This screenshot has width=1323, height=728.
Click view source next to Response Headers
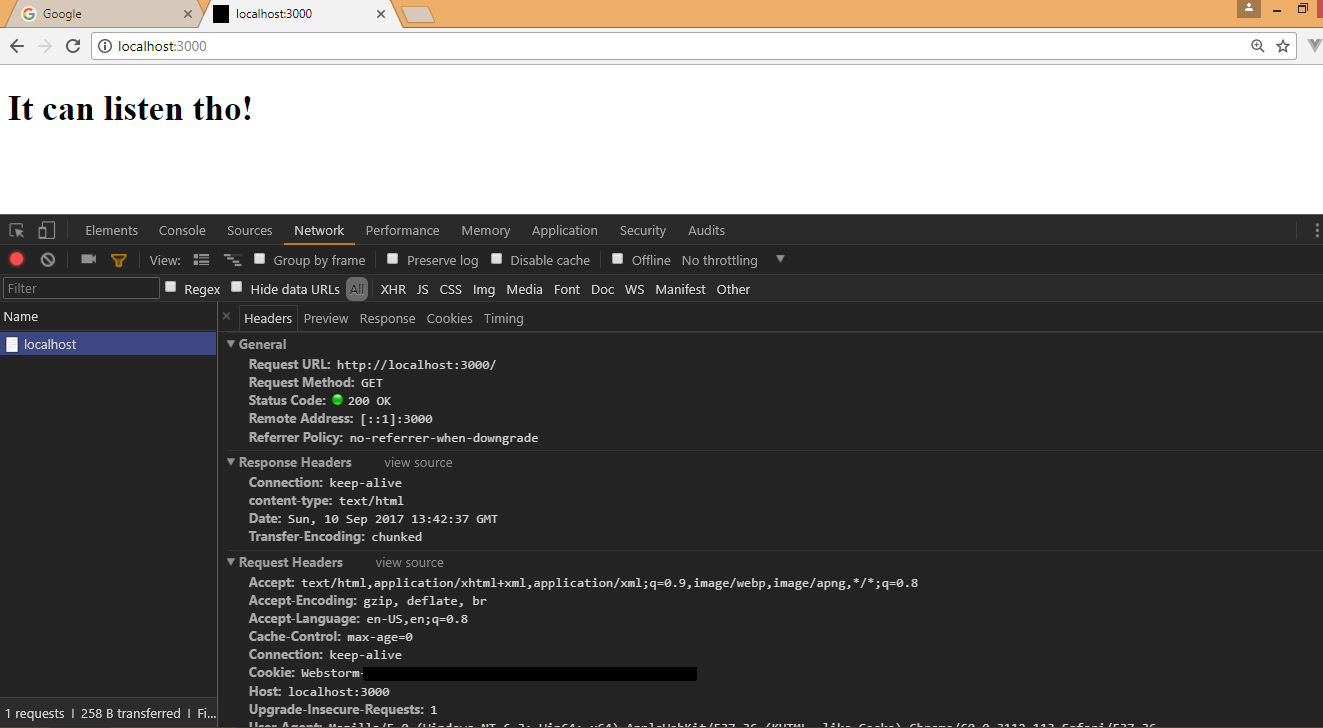[x=418, y=462]
